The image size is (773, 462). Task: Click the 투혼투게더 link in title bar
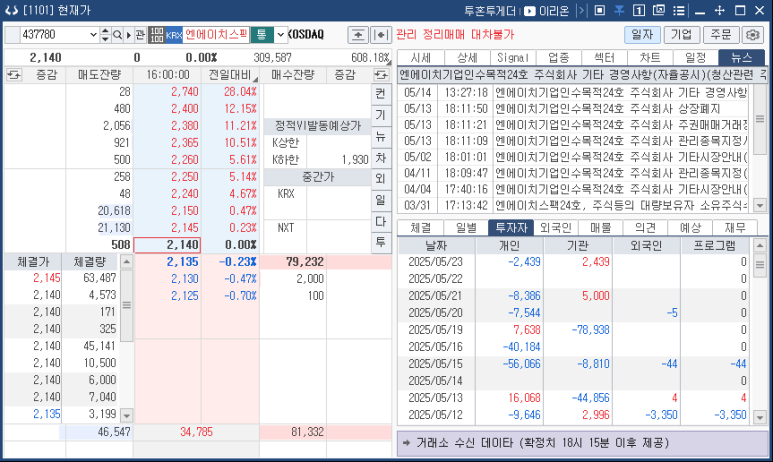(x=490, y=10)
